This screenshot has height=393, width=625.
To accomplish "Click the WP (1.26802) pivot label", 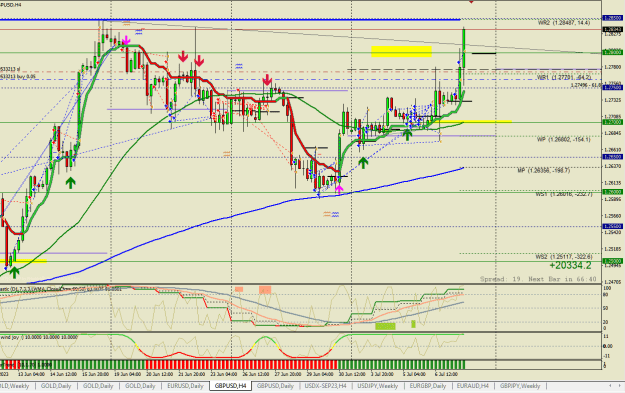I will (x=563, y=140).
